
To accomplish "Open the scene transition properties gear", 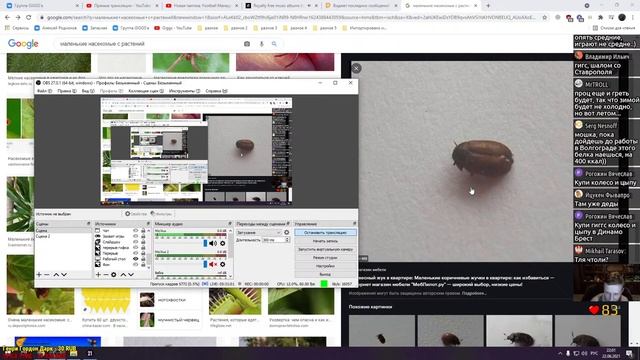I will click(x=287, y=232).
